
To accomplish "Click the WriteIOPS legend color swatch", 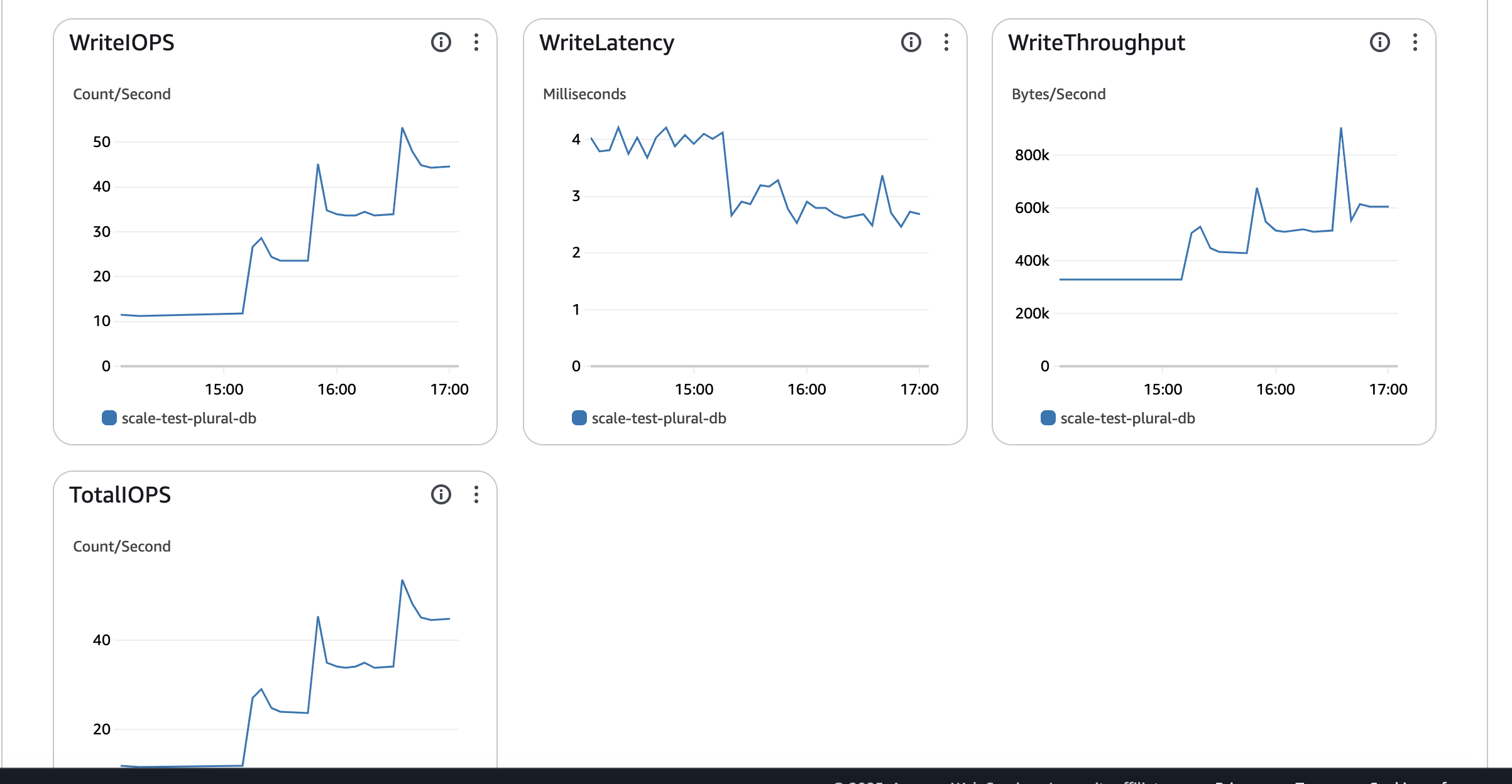I will coord(109,418).
